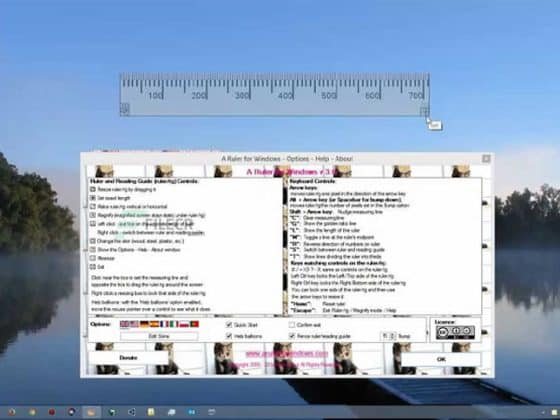Close the Options - Help - About window
Image resolution: width=560 pixels, height=420 pixels.
(486, 159)
